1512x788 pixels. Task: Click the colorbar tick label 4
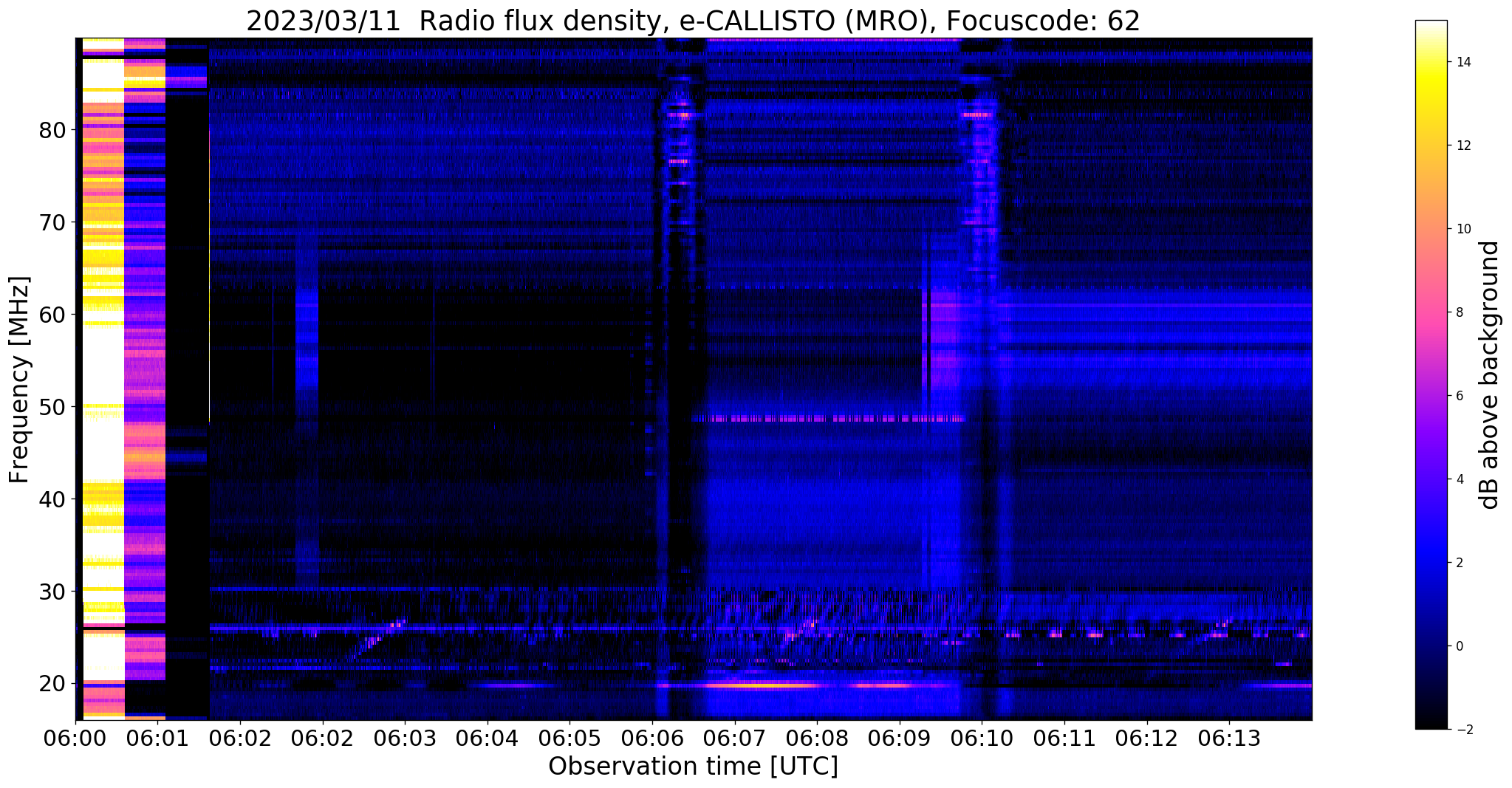1459,479
